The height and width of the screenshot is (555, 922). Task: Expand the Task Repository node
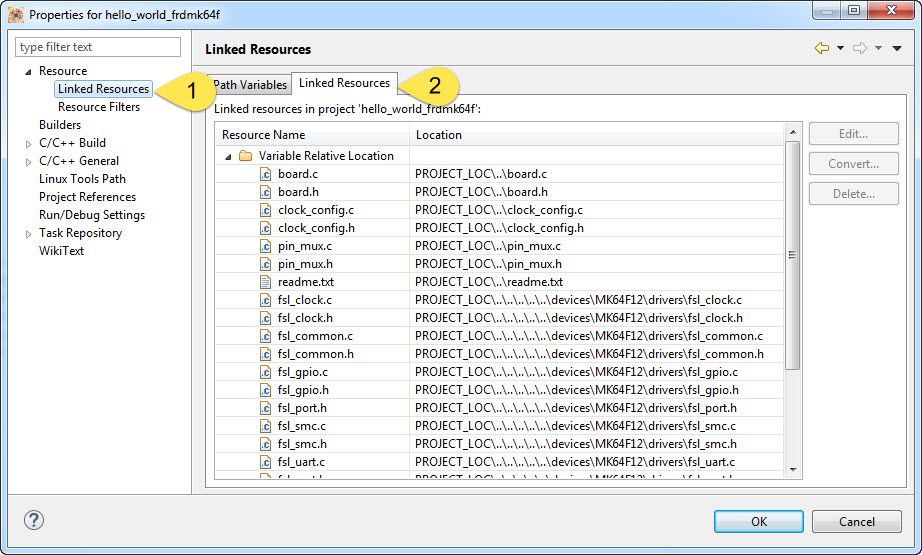pos(28,233)
